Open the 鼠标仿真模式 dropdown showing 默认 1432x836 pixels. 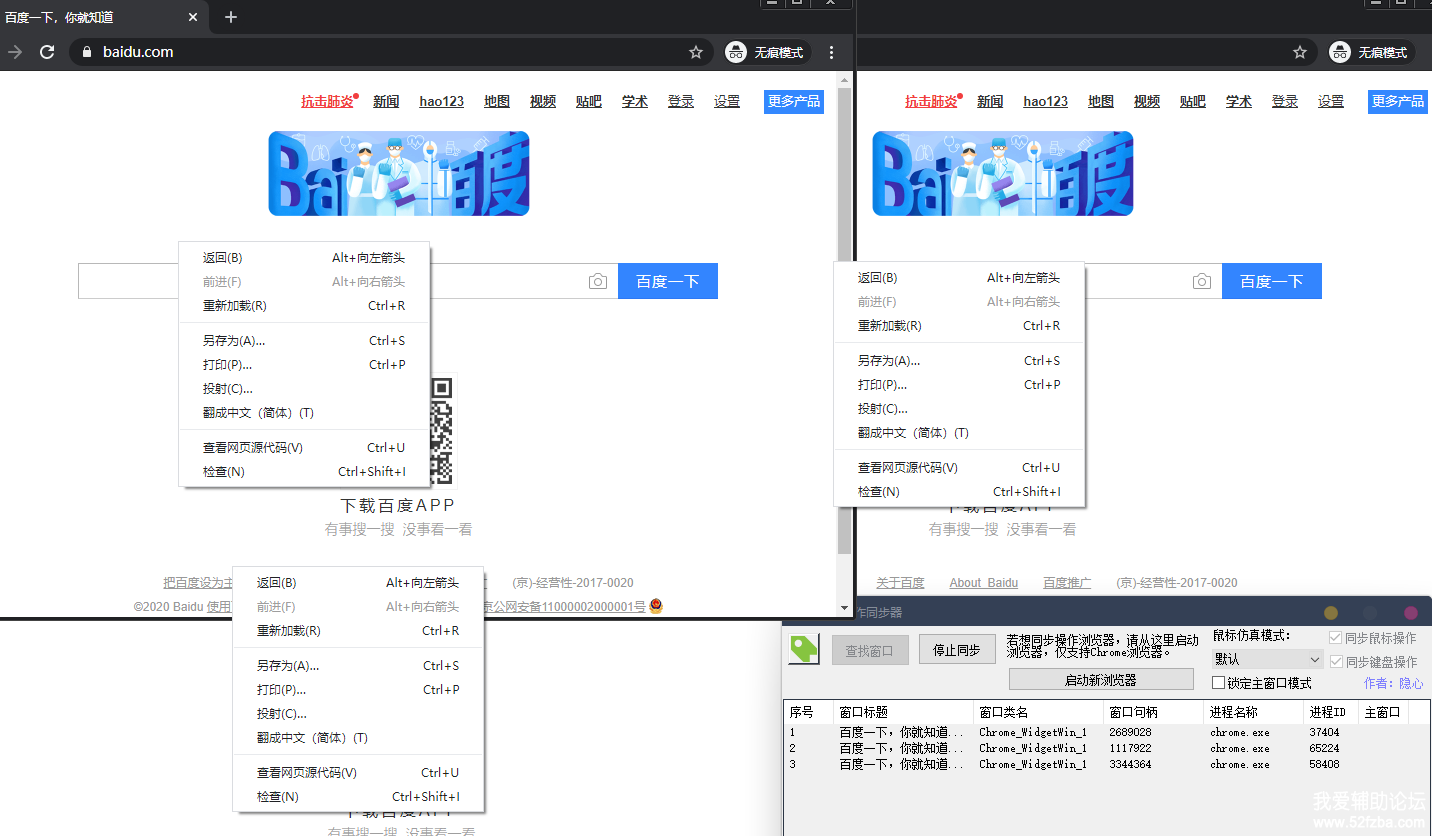pyautogui.click(x=1268, y=660)
